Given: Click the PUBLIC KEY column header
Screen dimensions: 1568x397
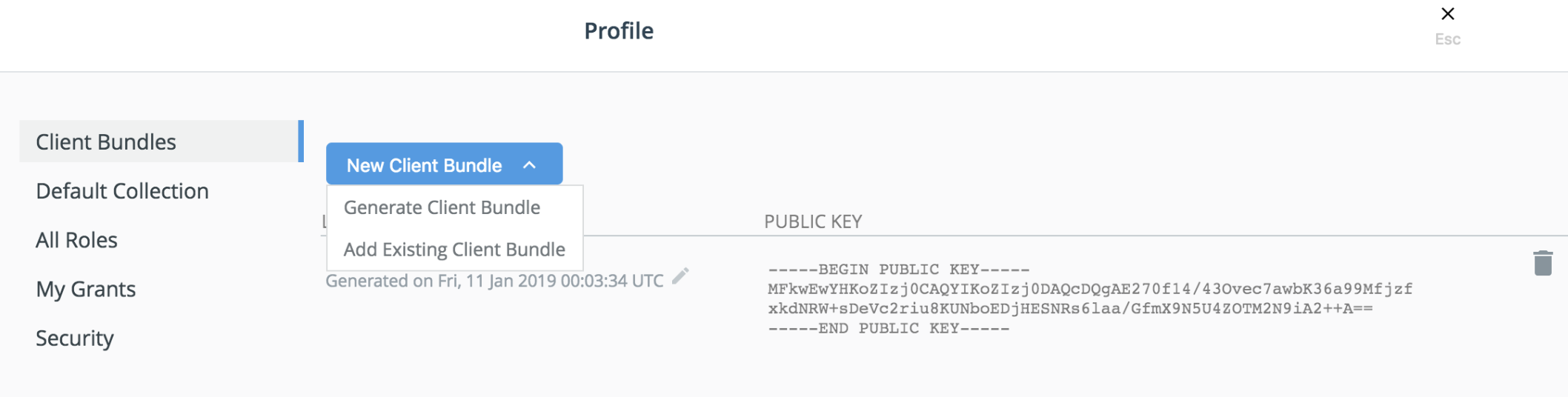Looking at the screenshot, I should (x=813, y=221).
